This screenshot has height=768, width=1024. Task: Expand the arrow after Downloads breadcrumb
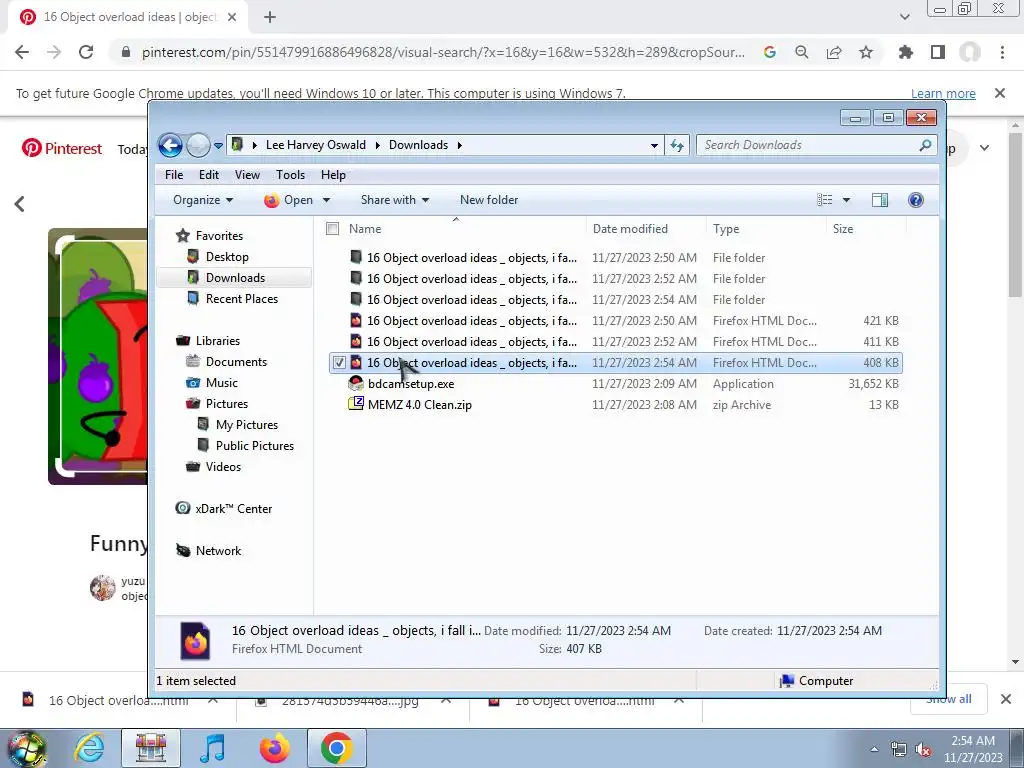[x=459, y=145]
